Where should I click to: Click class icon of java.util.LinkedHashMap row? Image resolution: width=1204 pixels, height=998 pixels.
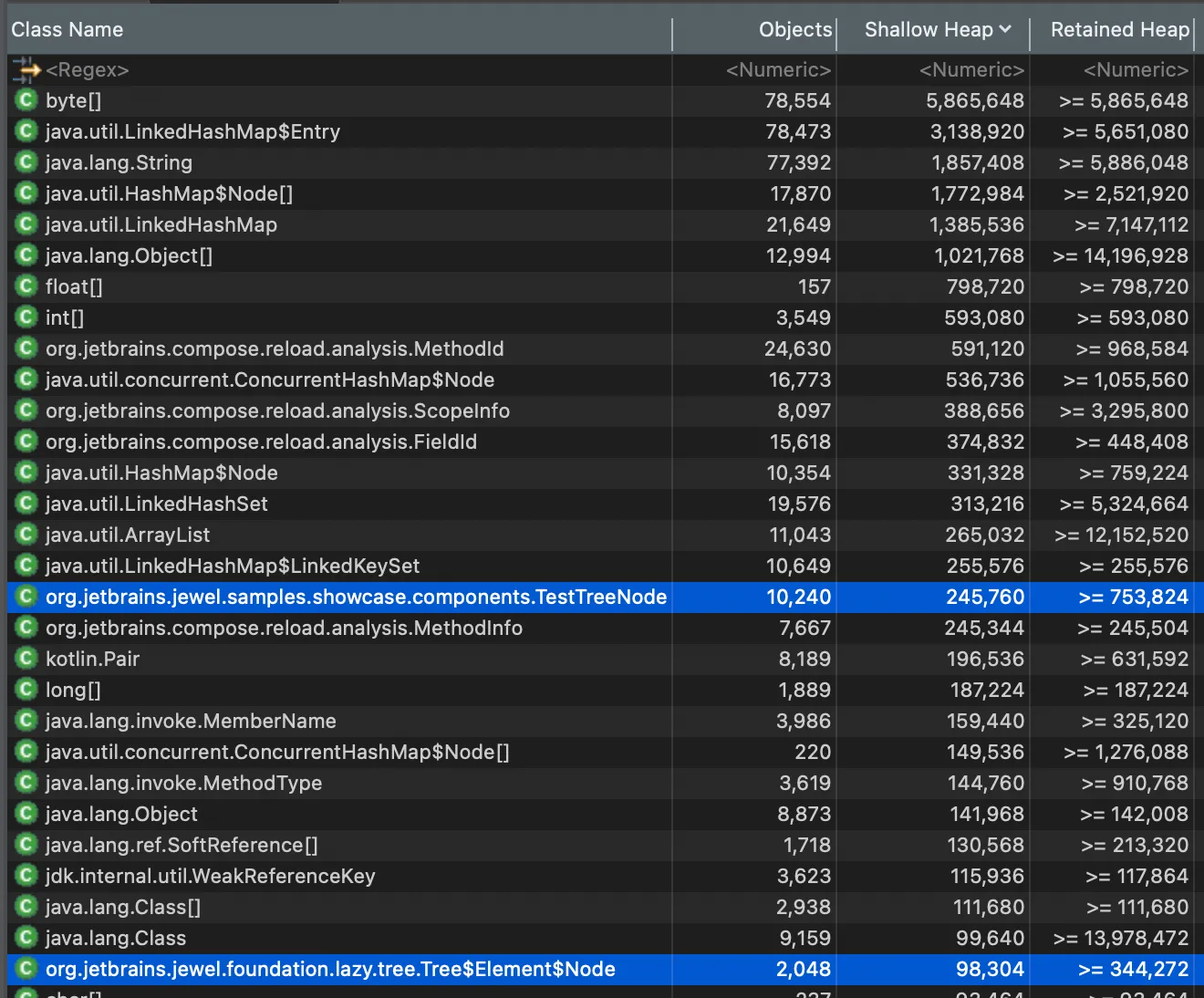tap(26, 224)
